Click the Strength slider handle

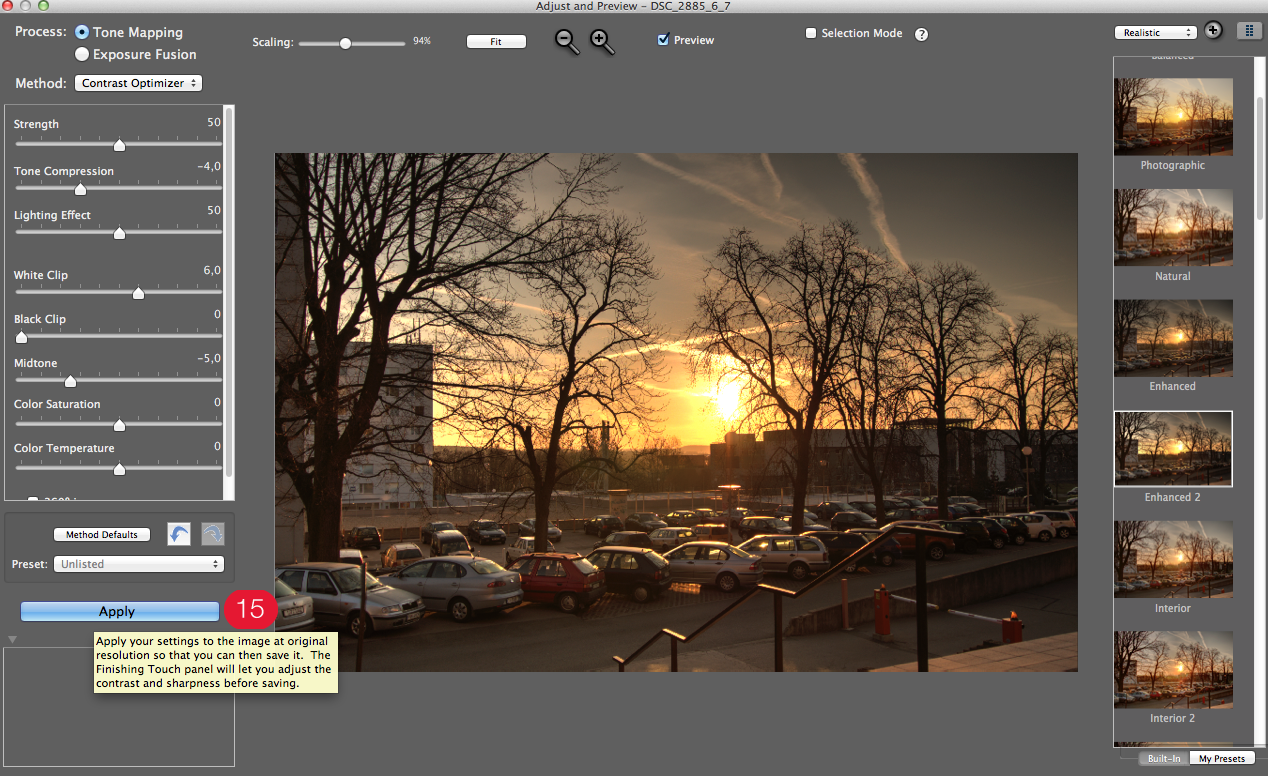point(119,145)
